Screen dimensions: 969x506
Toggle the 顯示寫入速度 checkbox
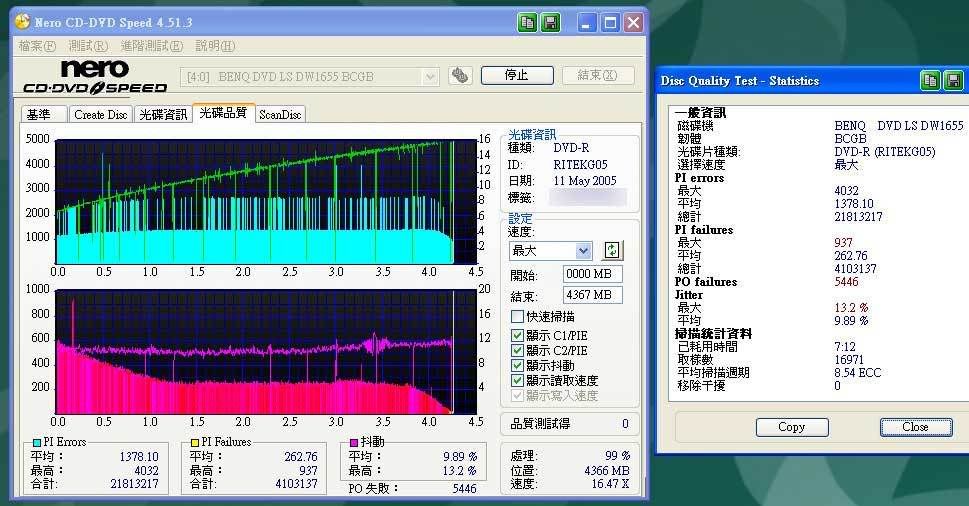pyautogui.click(x=517, y=395)
